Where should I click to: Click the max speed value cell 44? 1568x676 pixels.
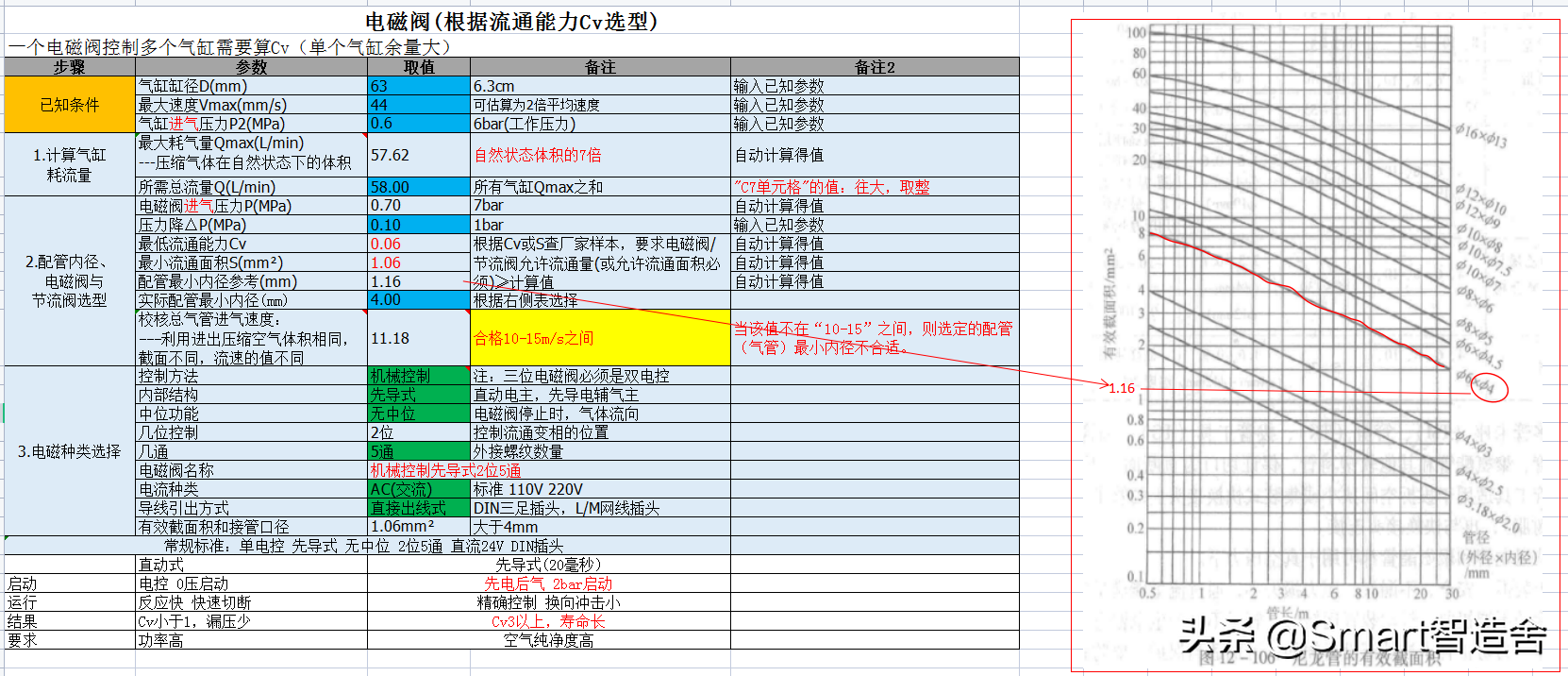click(418, 105)
